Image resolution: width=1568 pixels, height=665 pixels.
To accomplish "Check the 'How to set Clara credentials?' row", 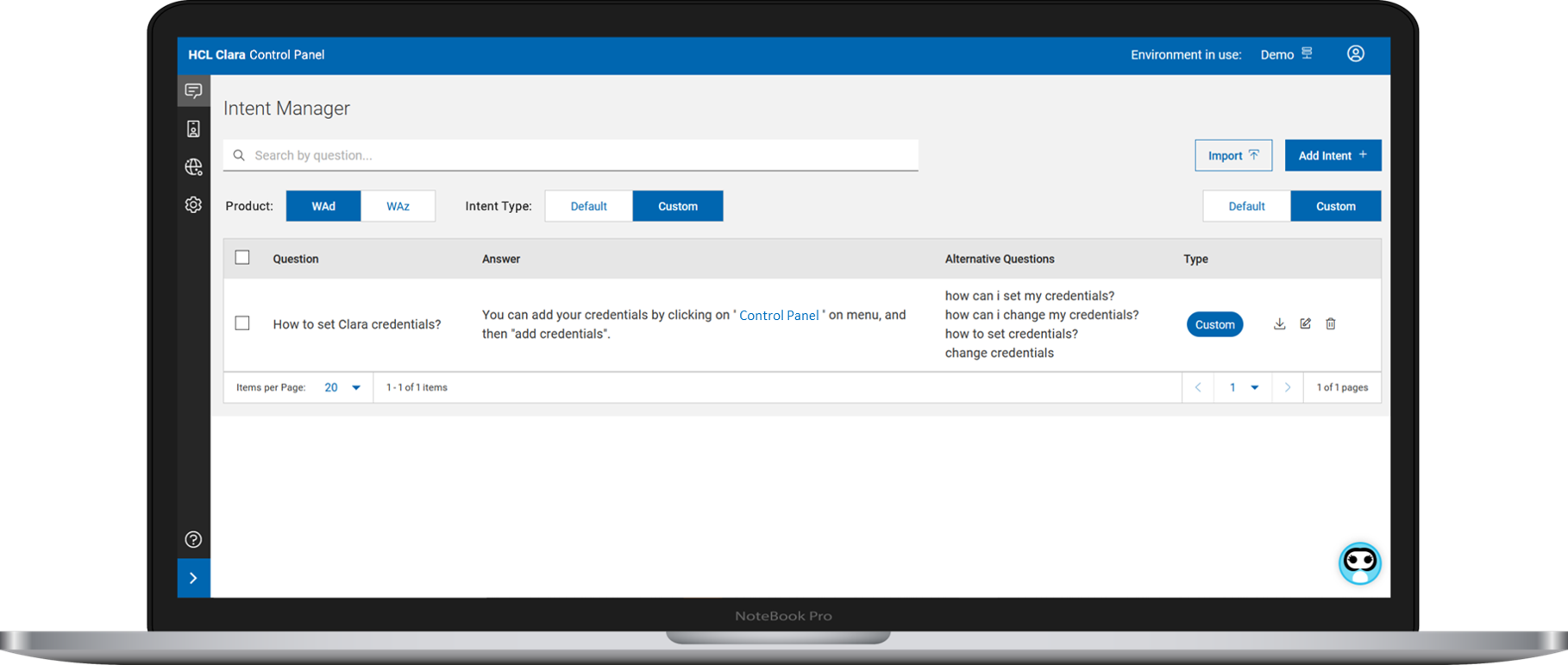I will pos(242,323).
